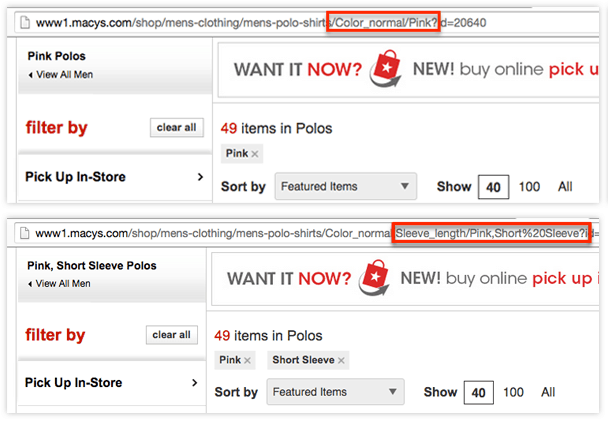The height and width of the screenshot is (421, 608).
Task: Remove the Short Sleeve filter tag
Action: pos(341,361)
